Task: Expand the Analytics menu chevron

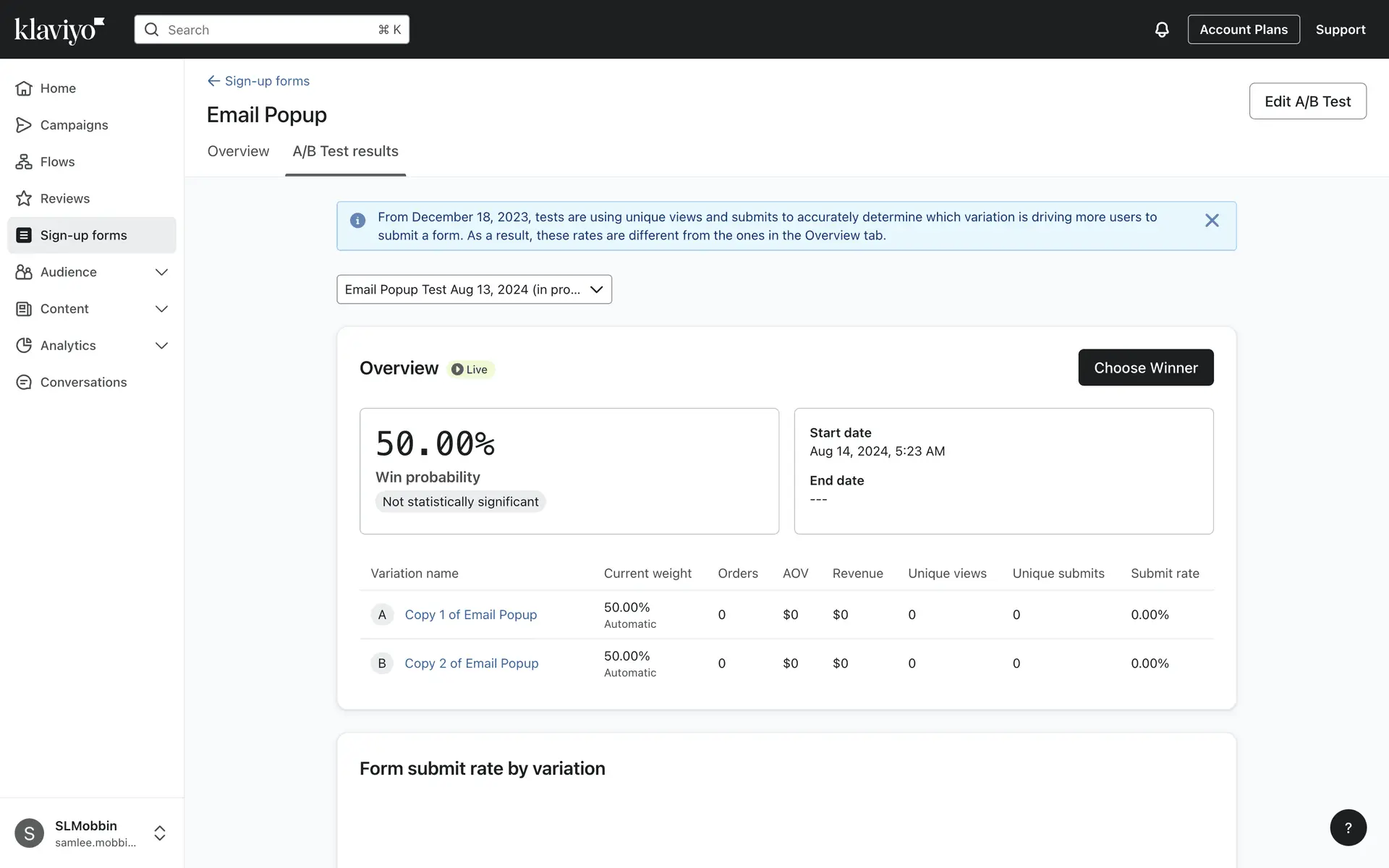Action: point(161,346)
